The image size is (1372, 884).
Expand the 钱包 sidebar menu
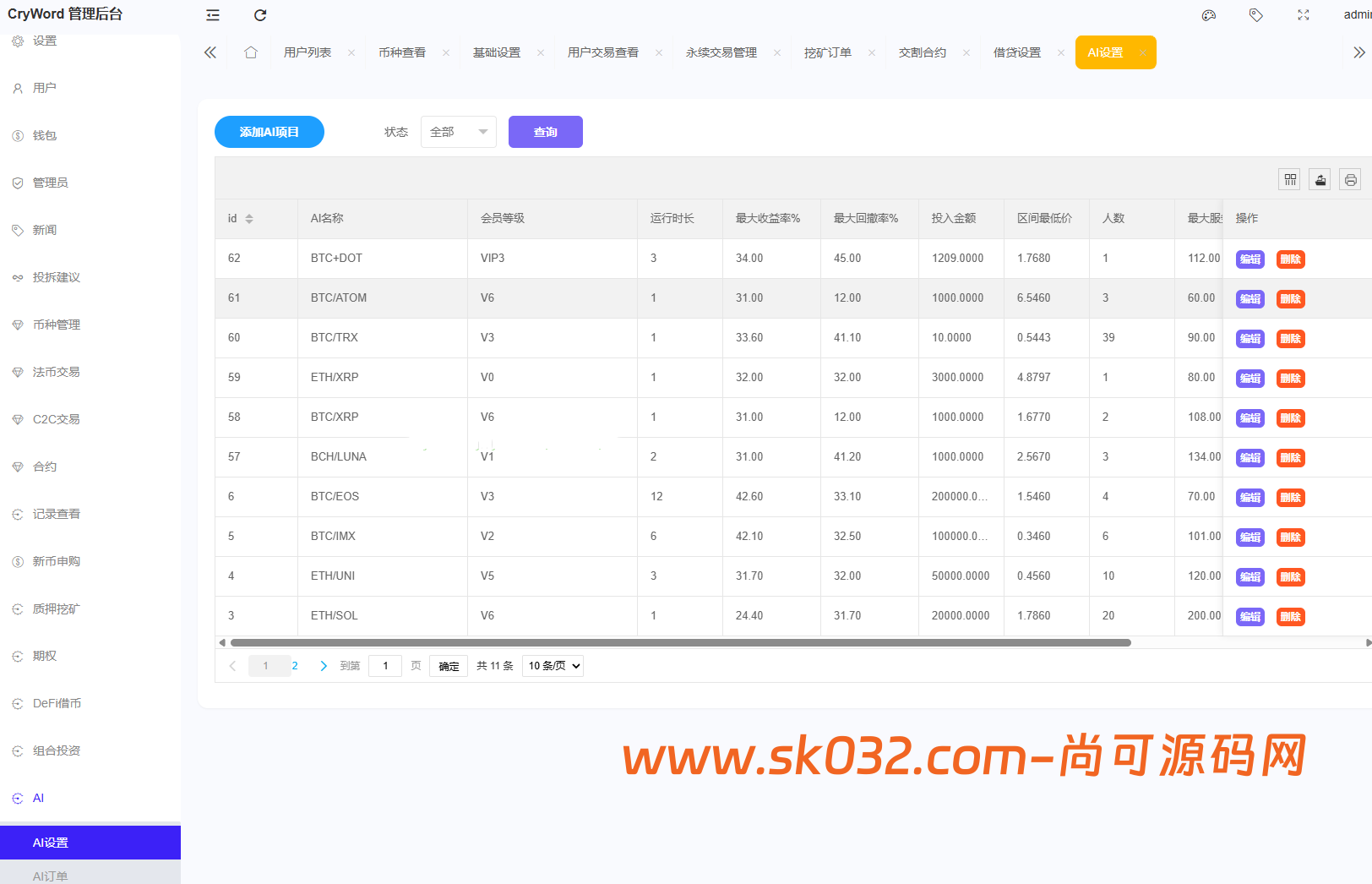pyautogui.click(x=90, y=135)
